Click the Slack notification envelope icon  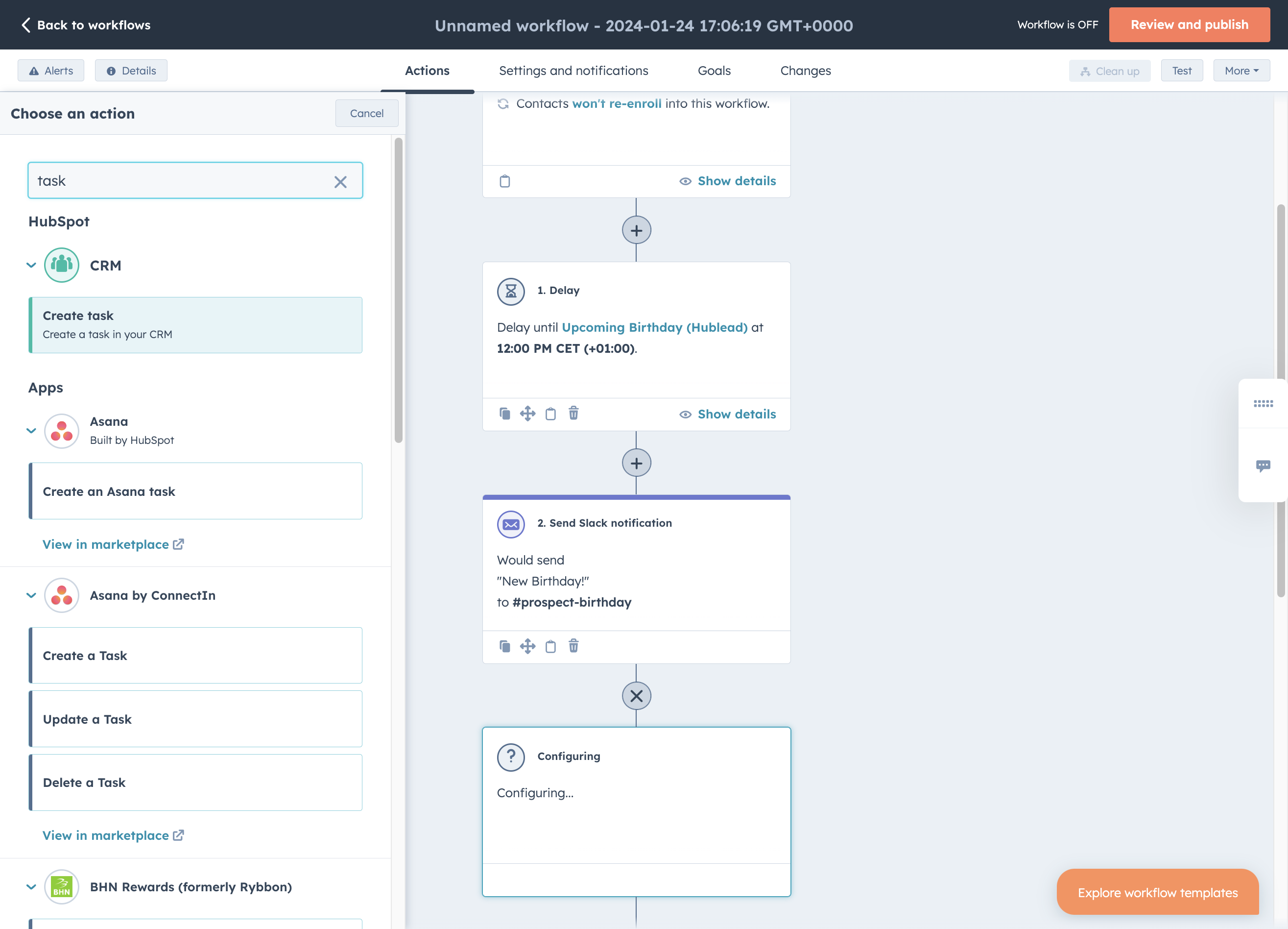coord(510,524)
